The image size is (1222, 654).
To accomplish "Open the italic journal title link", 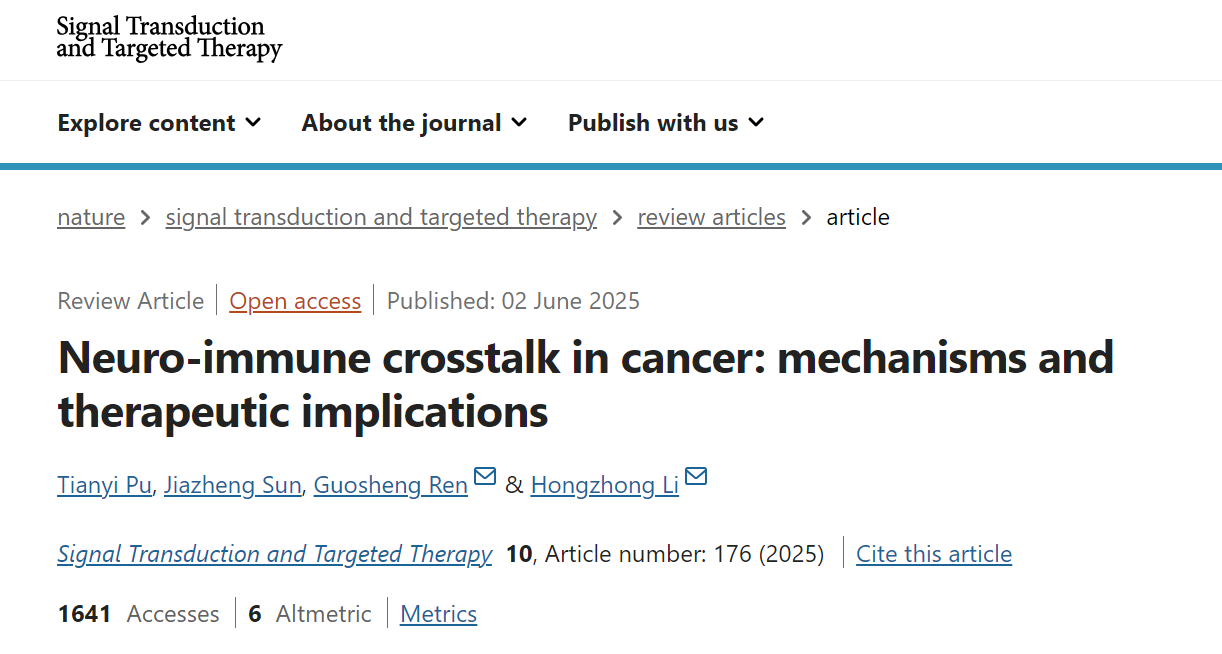I will pyautogui.click(x=274, y=554).
